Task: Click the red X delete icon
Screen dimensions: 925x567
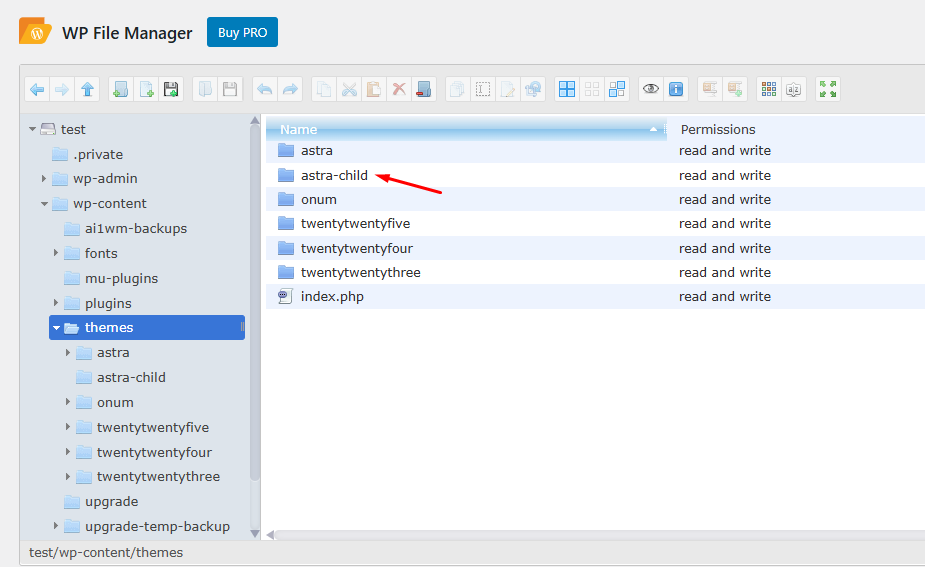Action: [399, 90]
